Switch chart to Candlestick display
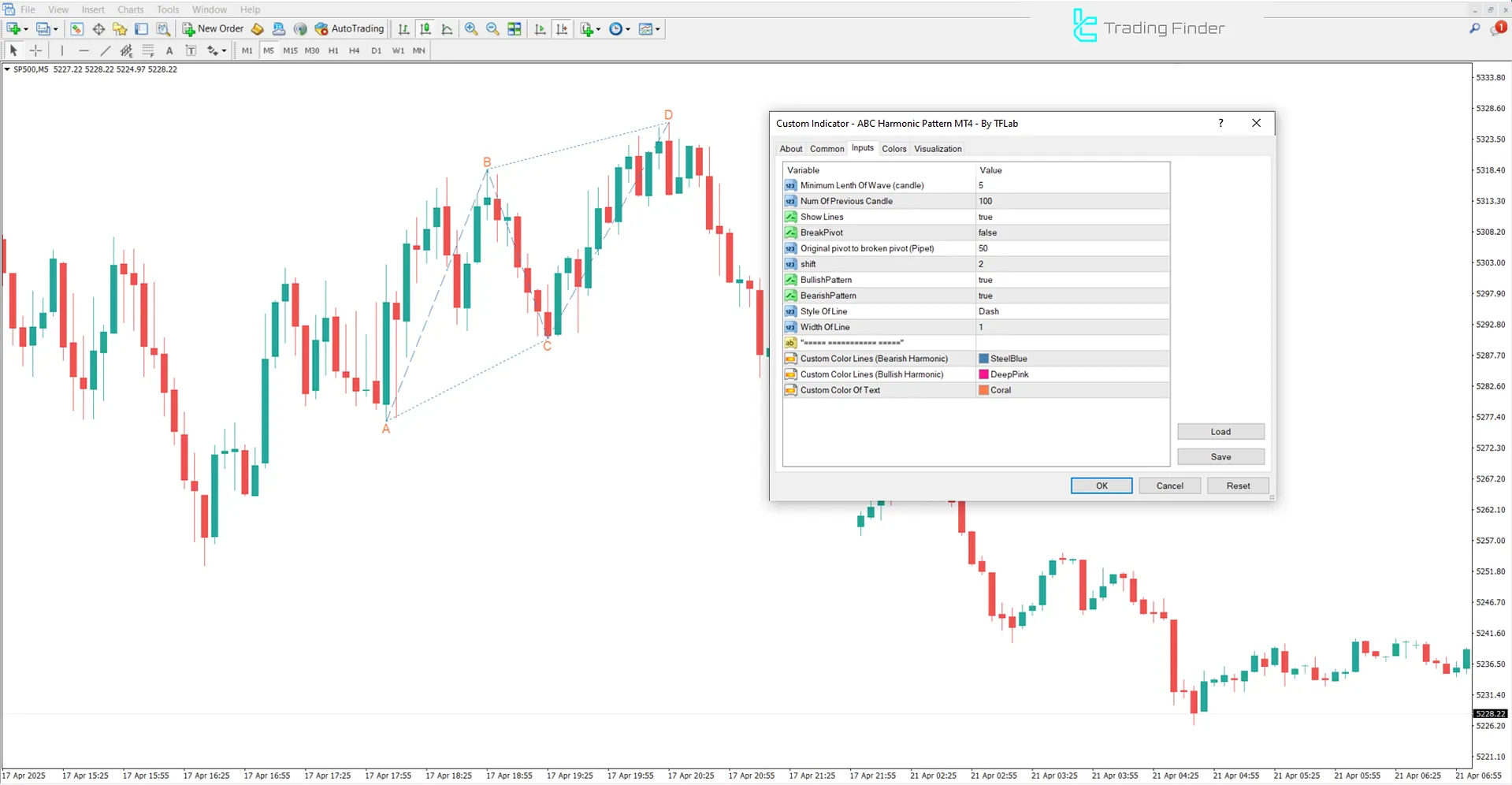The width and height of the screenshot is (1512, 785). 425,29
